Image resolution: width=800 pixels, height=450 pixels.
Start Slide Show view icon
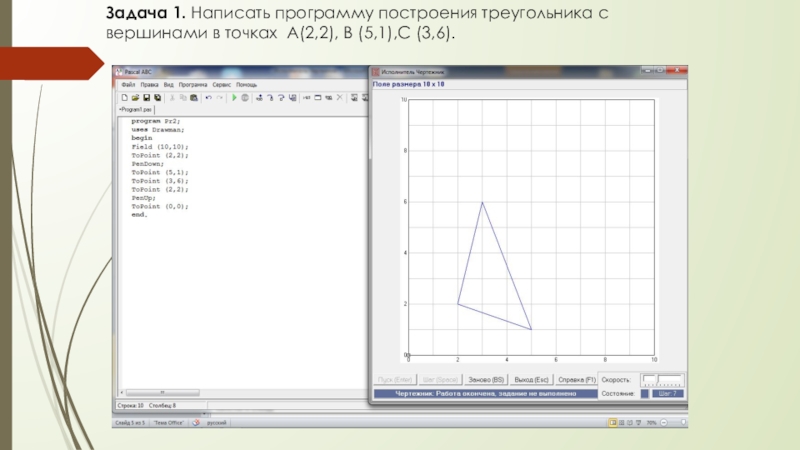click(638, 422)
